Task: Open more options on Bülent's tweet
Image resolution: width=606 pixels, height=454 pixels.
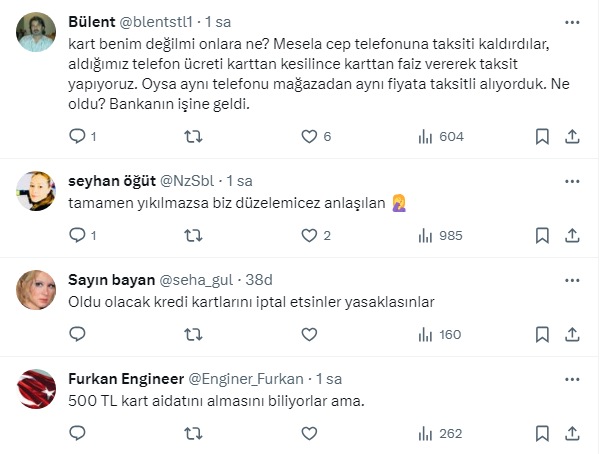Action: click(x=573, y=21)
